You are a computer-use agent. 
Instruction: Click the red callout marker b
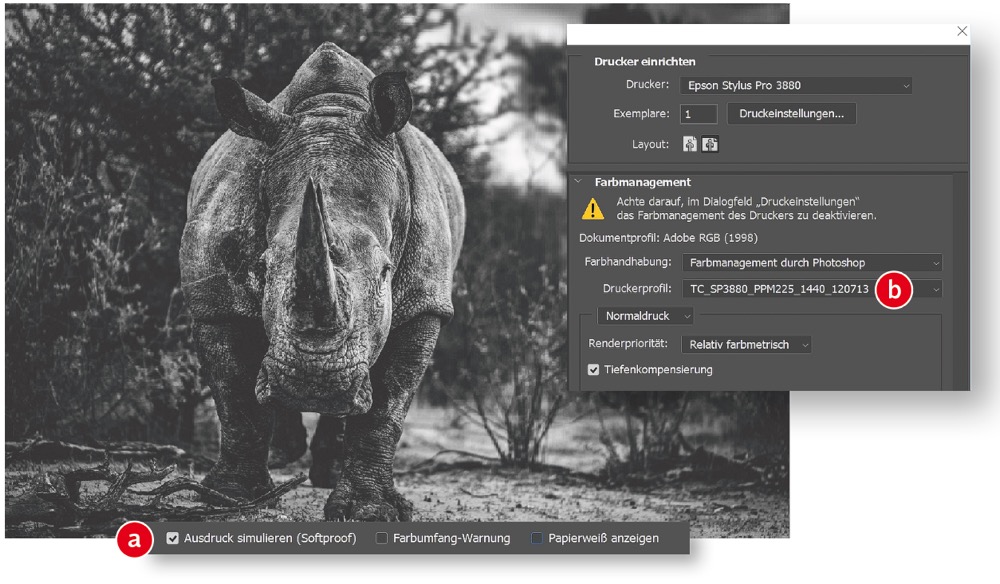point(894,290)
